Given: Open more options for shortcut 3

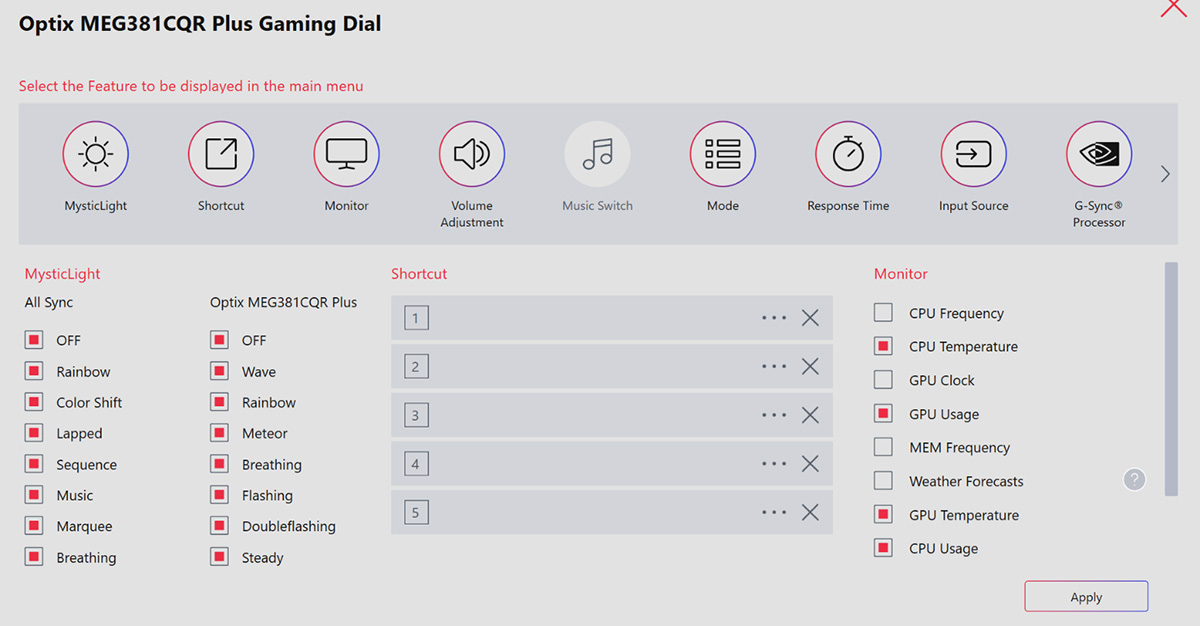Looking at the screenshot, I should [774, 415].
